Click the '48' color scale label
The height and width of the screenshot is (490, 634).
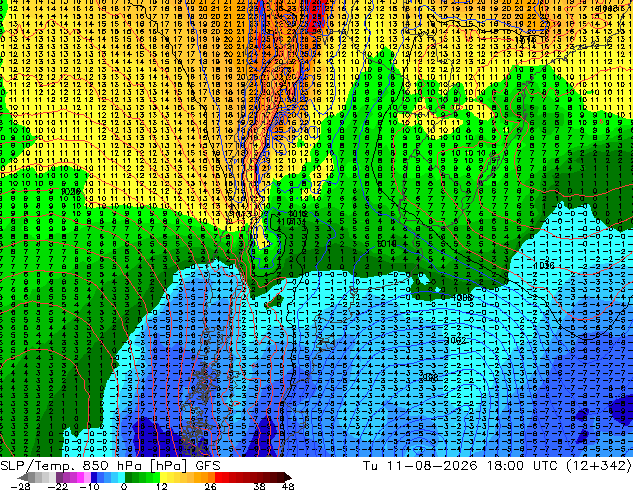coord(288,486)
